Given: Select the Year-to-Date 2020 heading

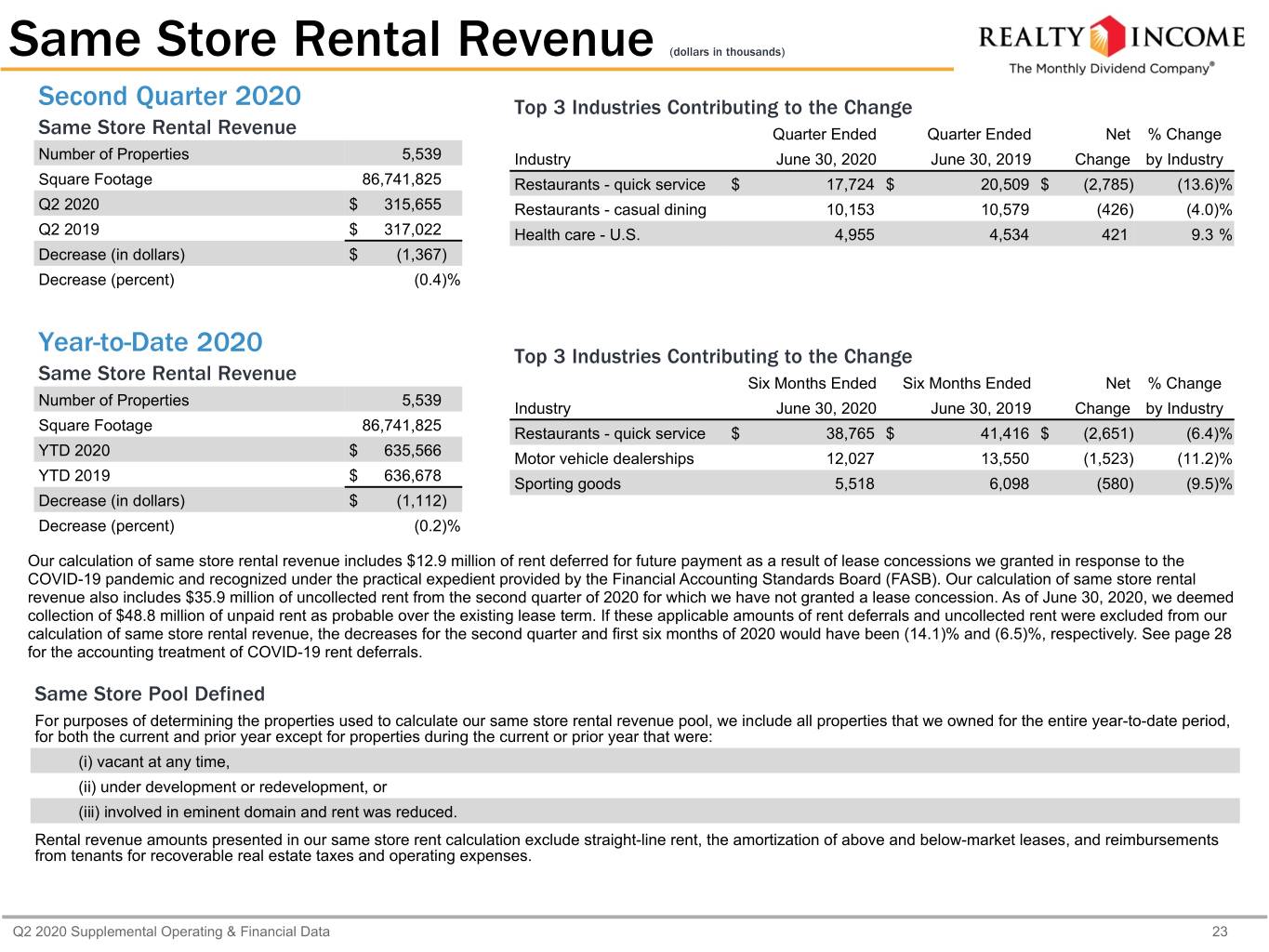Looking at the screenshot, I should 151,342.
